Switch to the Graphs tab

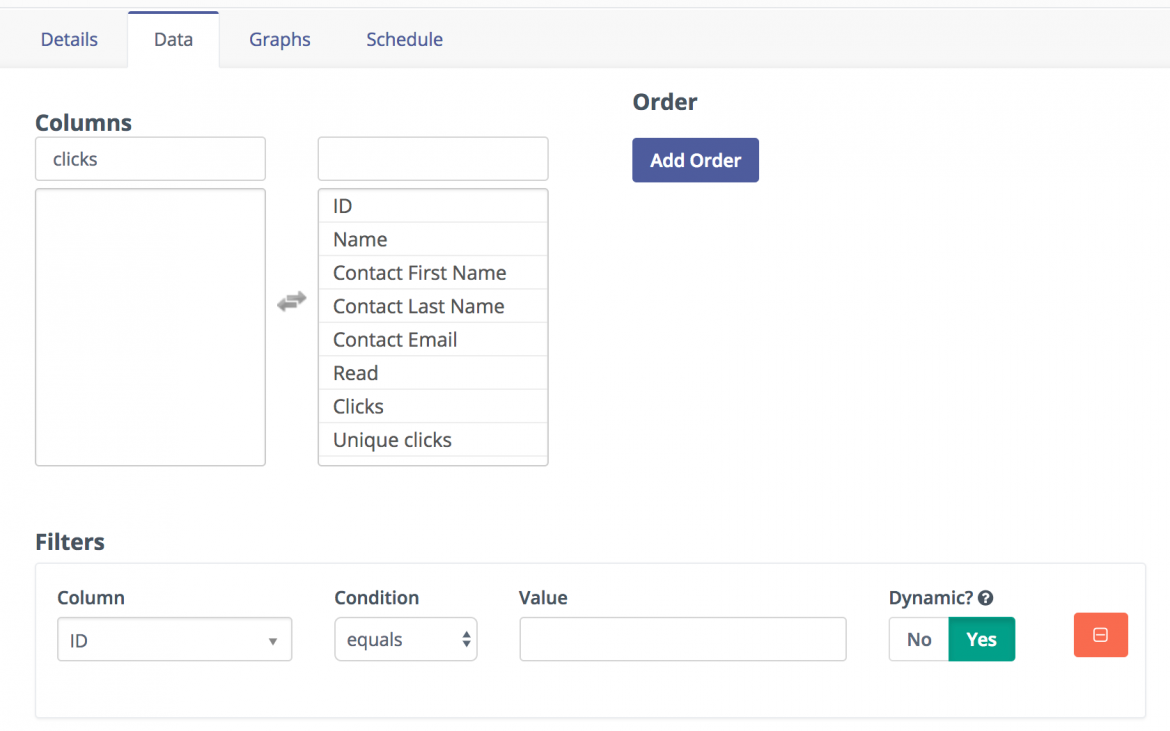[280, 40]
